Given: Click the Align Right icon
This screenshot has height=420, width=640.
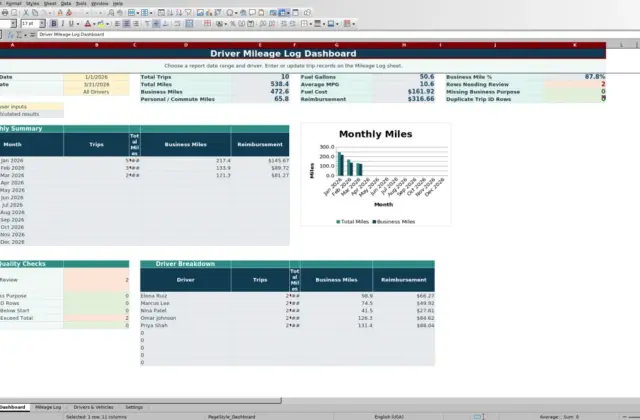Looking at the screenshot, I should tap(136, 24).
